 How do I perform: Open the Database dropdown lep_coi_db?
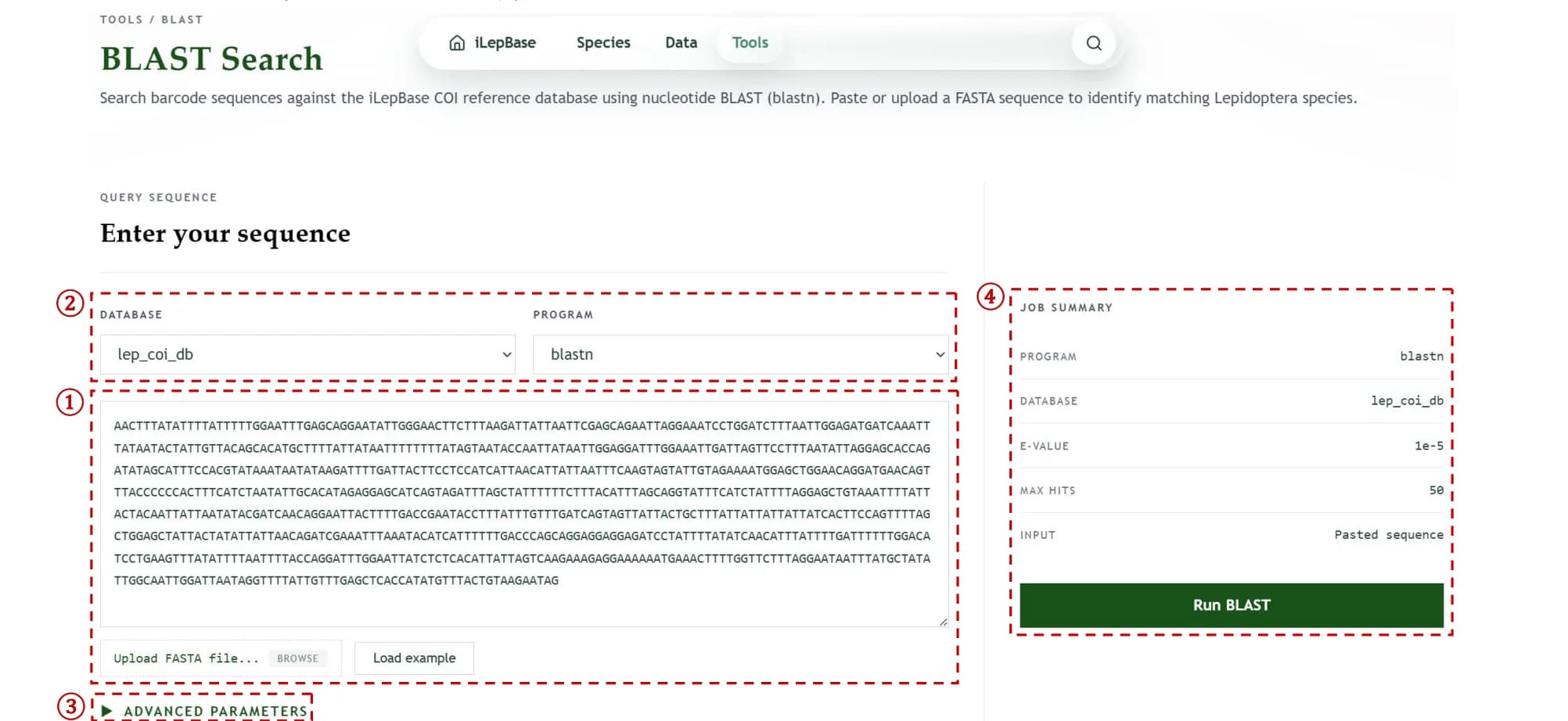[307, 354]
